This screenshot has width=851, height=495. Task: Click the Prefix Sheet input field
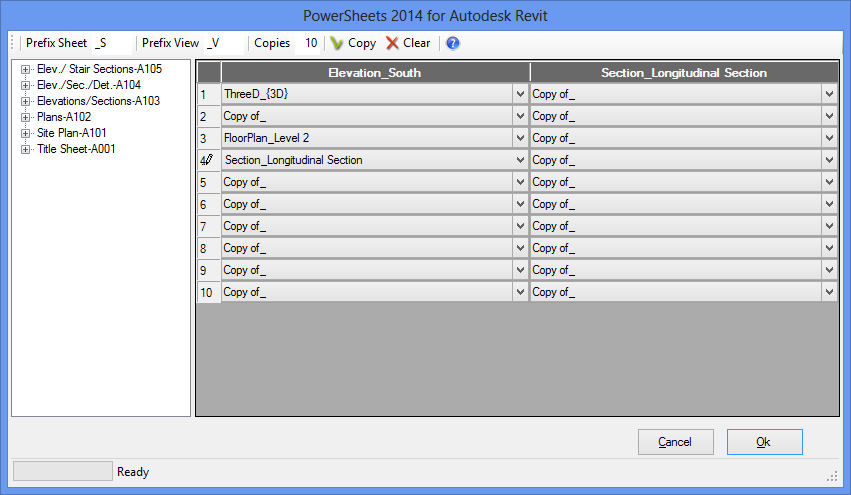(112, 43)
